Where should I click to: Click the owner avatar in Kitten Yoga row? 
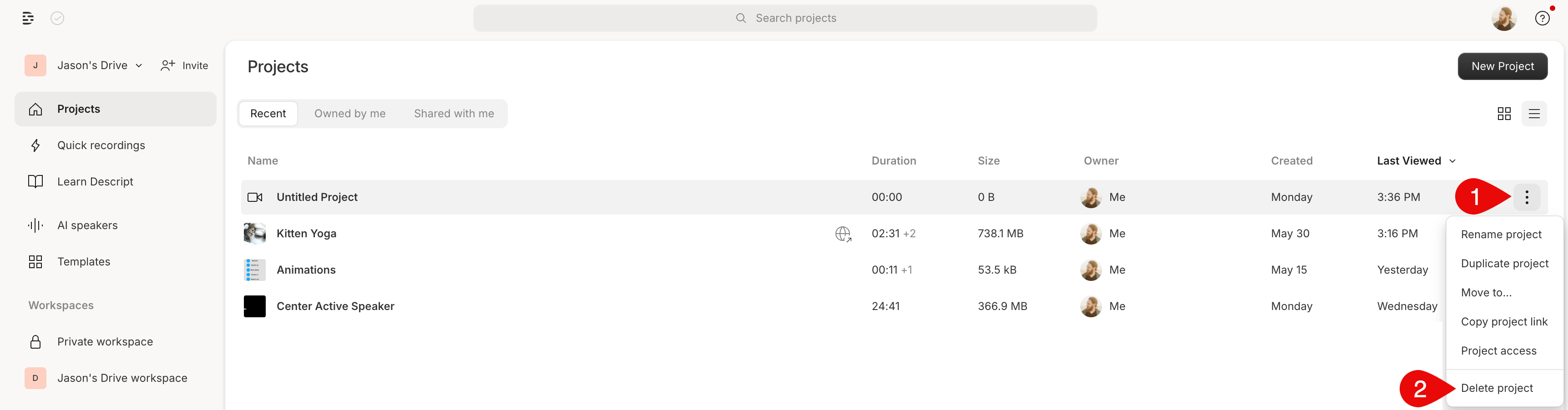point(1091,234)
